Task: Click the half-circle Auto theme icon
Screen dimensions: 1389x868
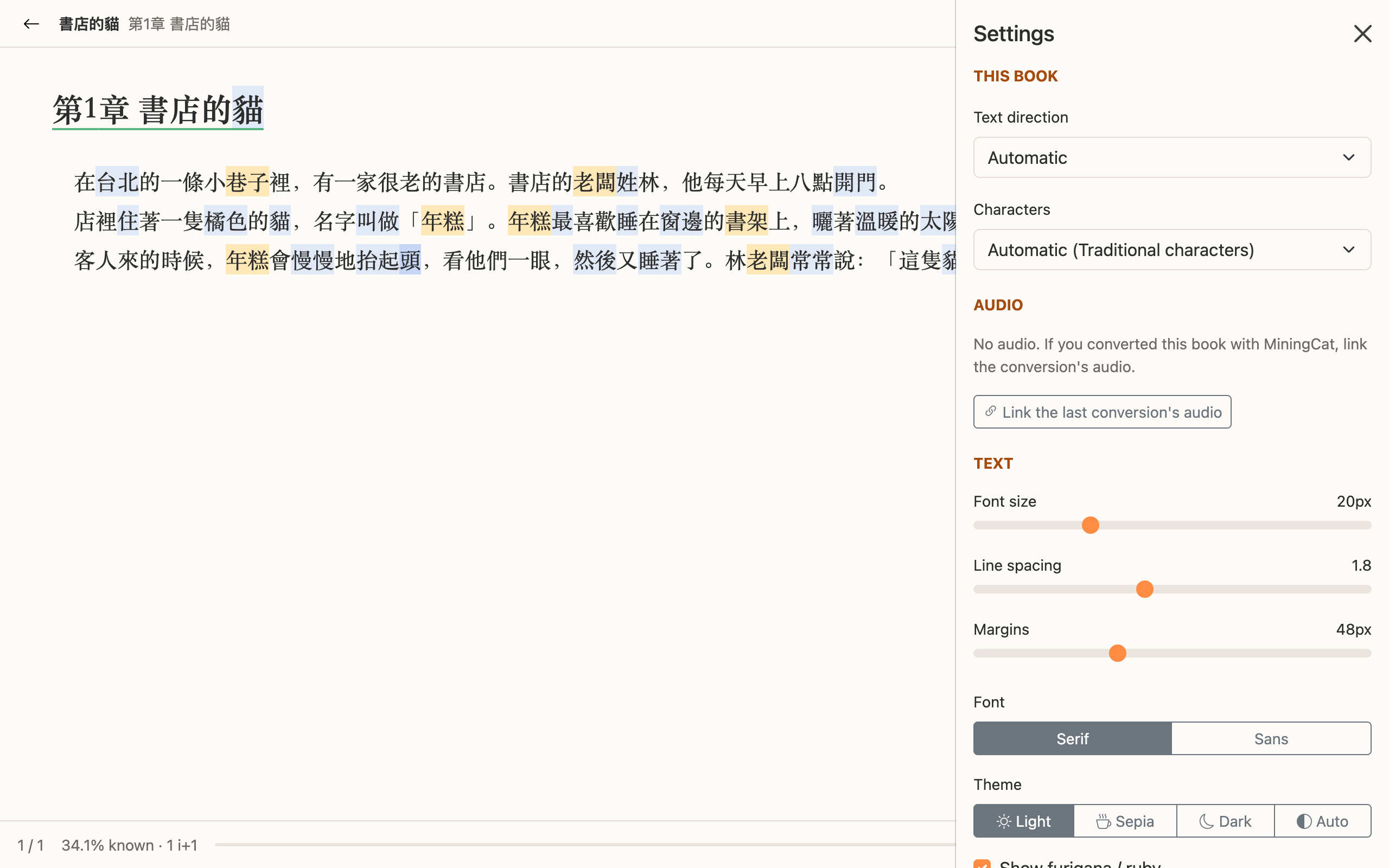Action: click(1304, 821)
